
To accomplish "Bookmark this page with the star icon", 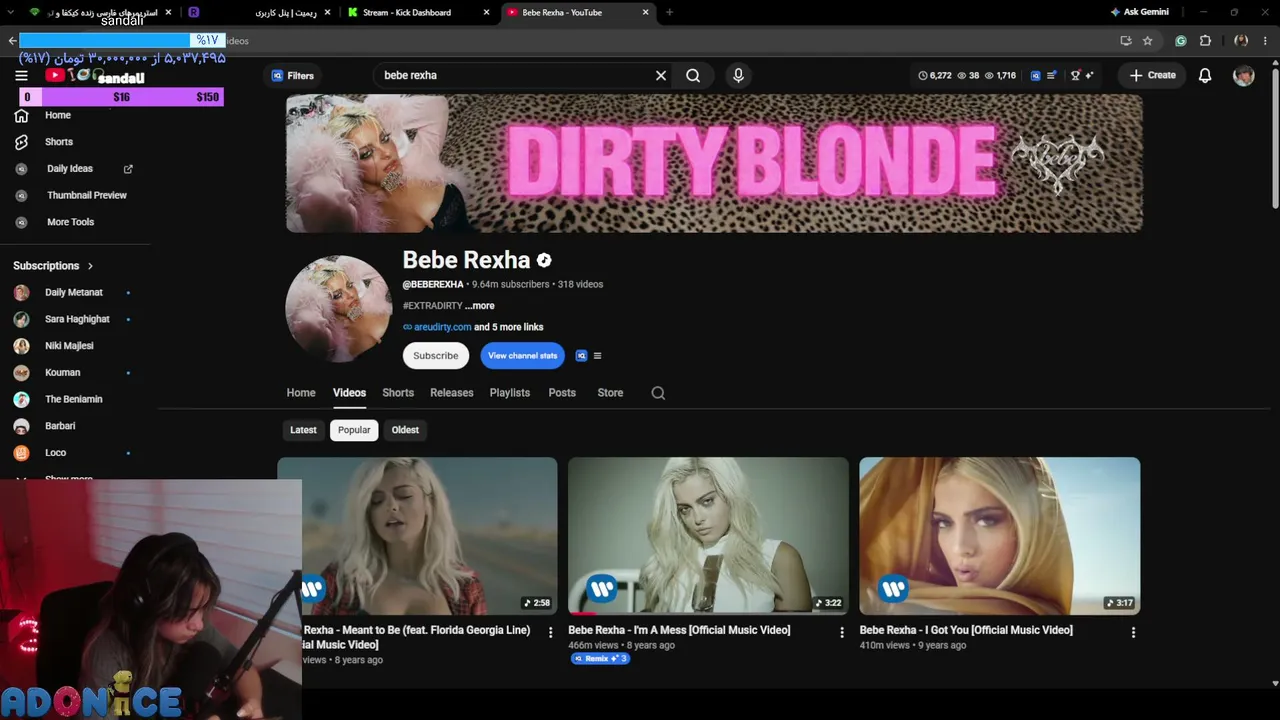I will click(x=1147, y=41).
